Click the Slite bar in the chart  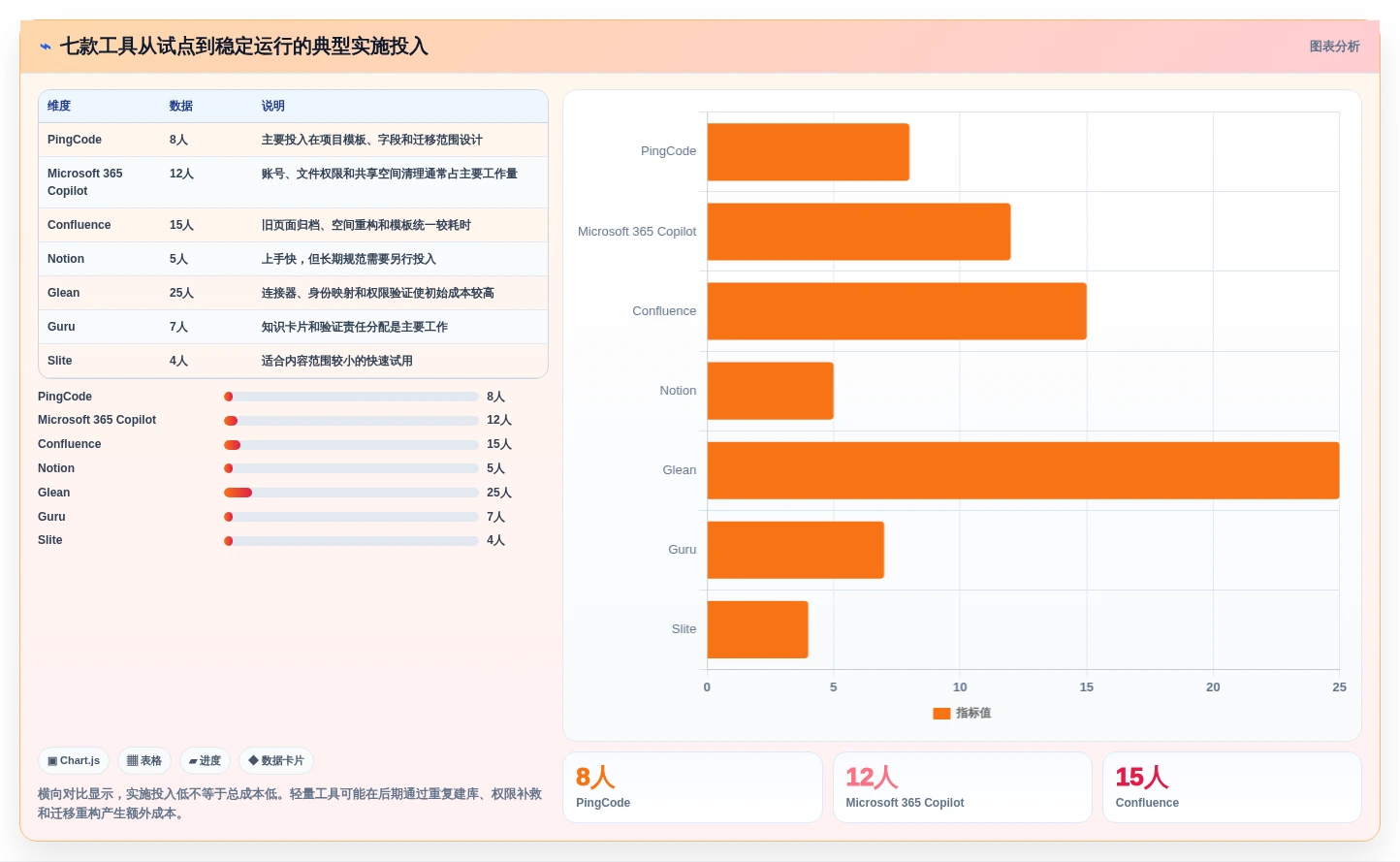758,629
